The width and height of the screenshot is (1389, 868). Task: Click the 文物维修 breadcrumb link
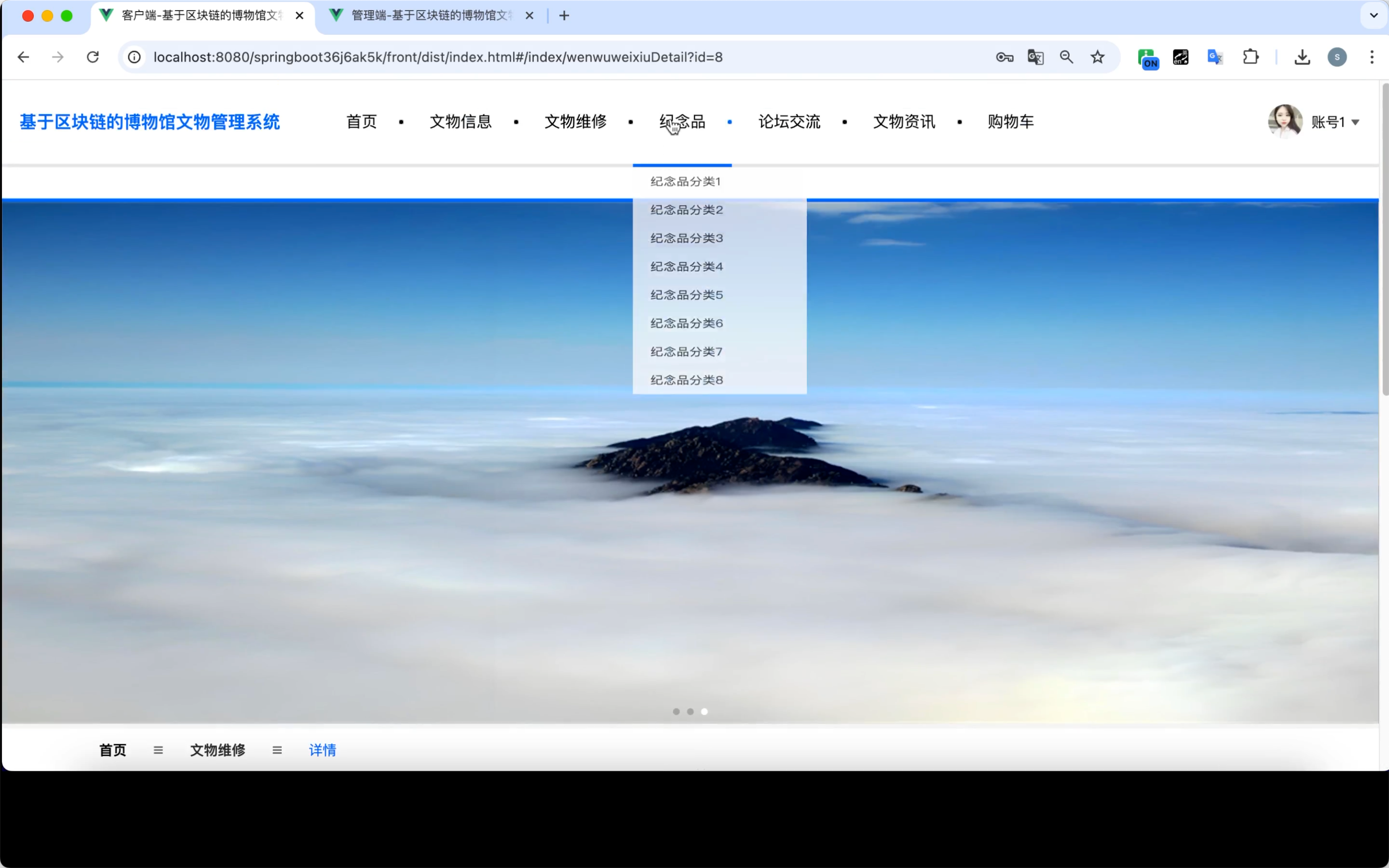pyautogui.click(x=217, y=750)
